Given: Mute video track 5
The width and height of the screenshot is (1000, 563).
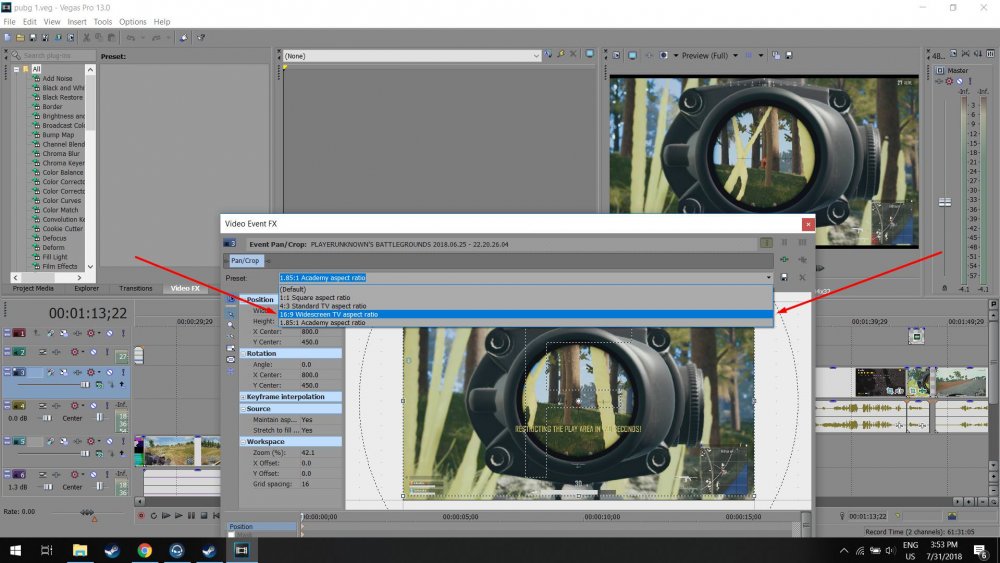Looking at the screenshot, I should pos(110,441).
